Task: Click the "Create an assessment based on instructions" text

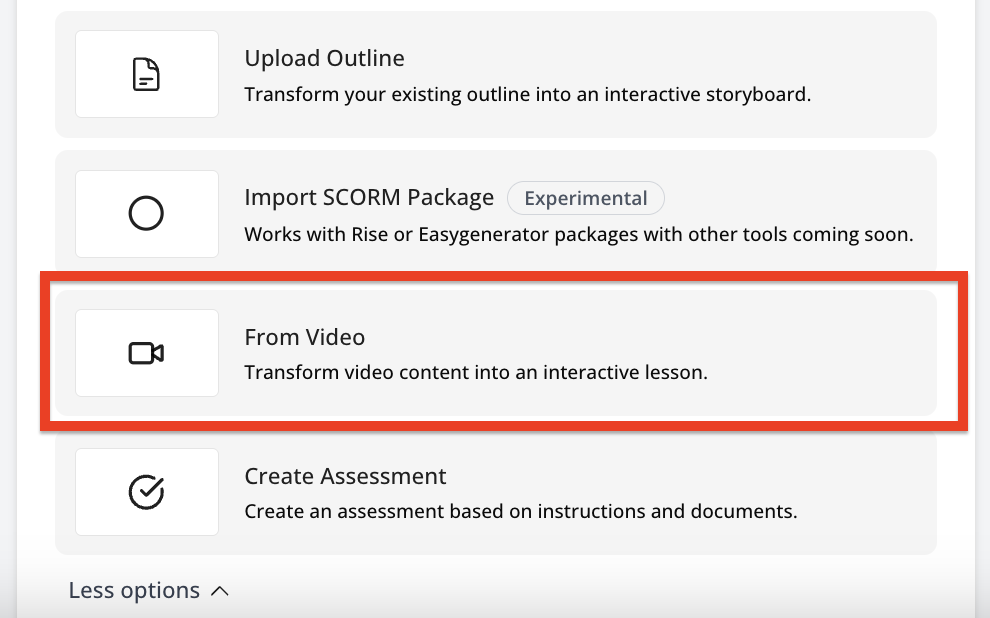Action: pos(520,512)
